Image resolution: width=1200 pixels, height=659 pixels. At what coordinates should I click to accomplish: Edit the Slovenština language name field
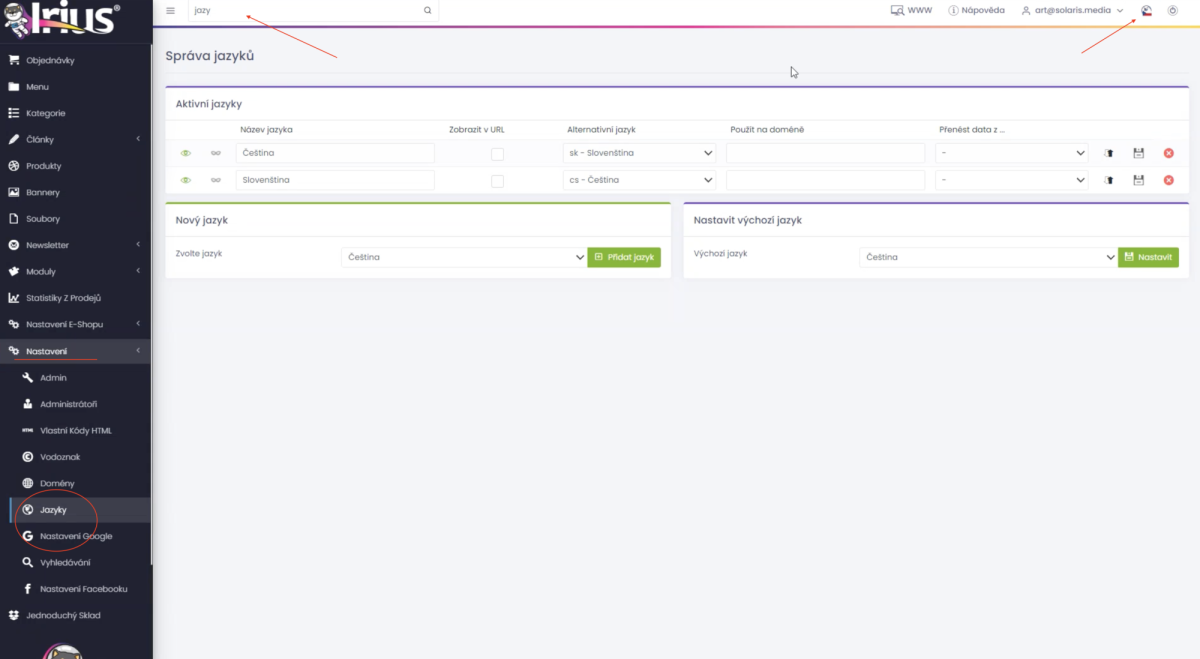click(335, 180)
